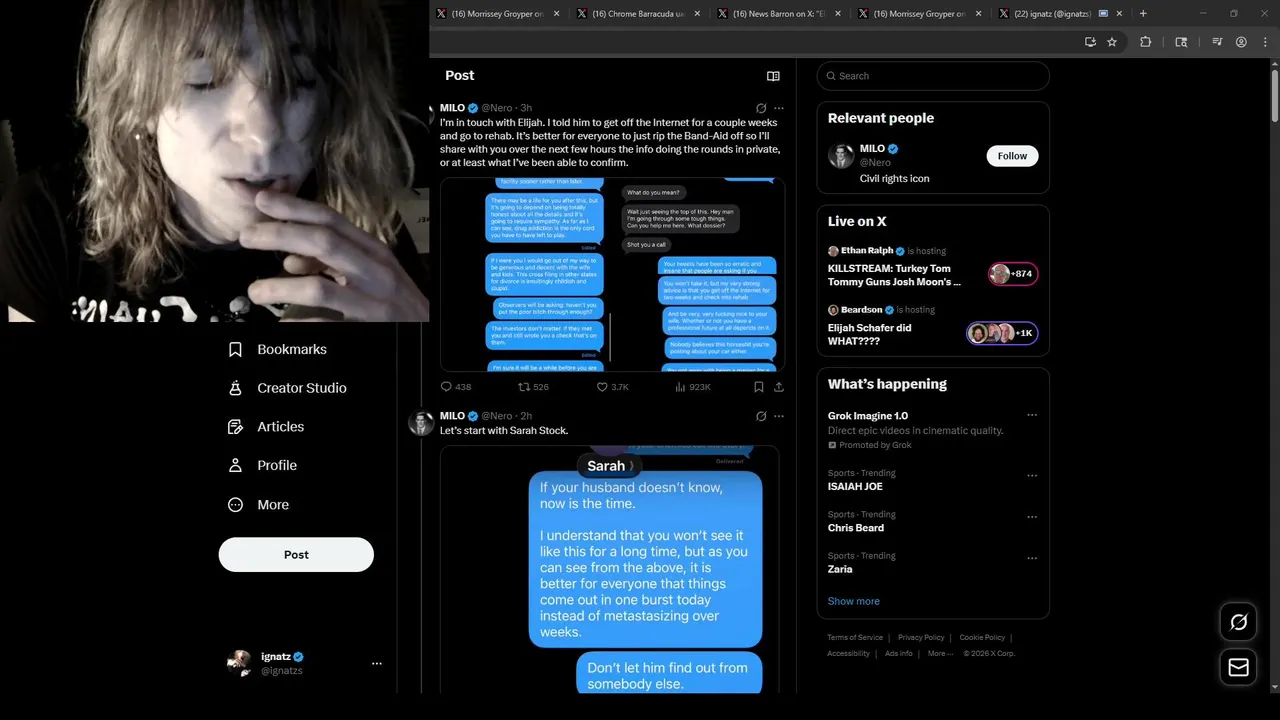Screen dimensions: 1280x720
Task: Click Ethan Ralph host name
Action: tap(867, 251)
